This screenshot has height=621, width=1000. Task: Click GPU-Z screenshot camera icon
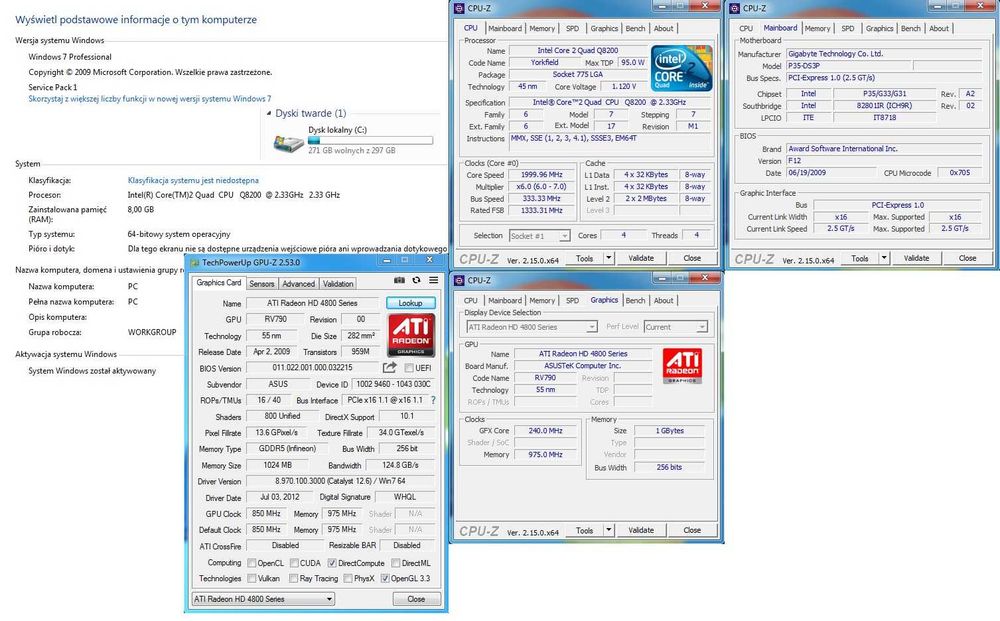[x=399, y=280]
